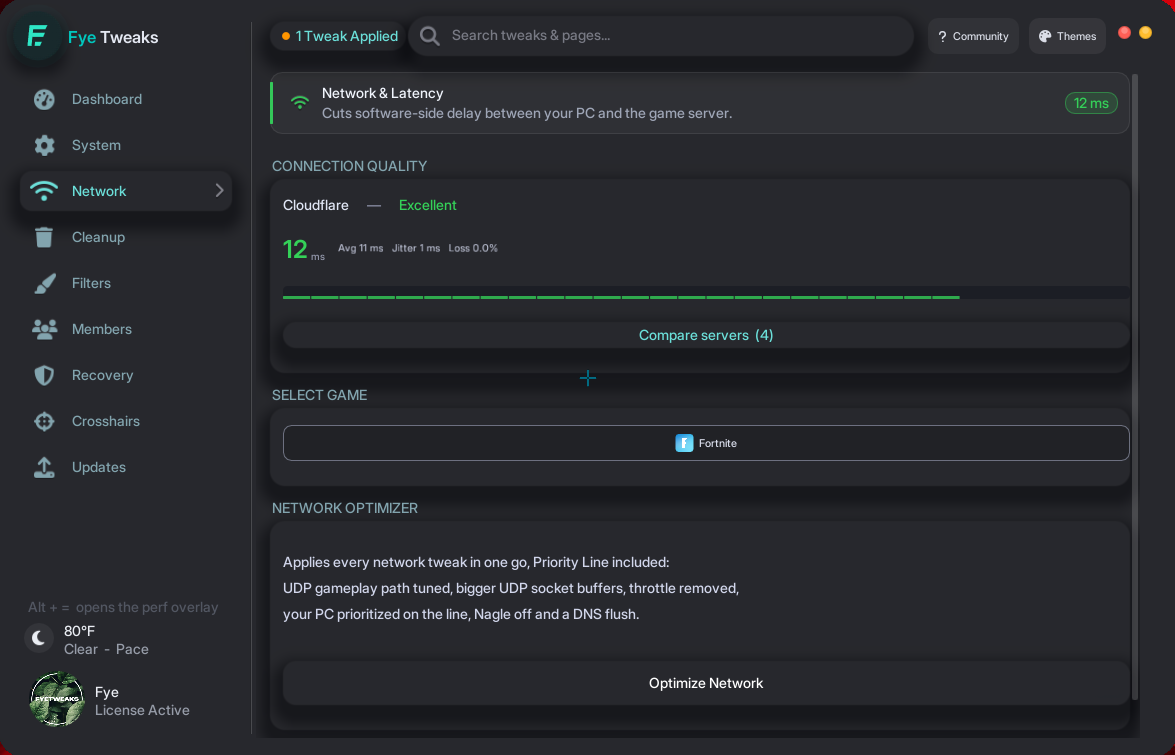Click the Community question mark icon
1175x755 pixels.
tap(942, 36)
